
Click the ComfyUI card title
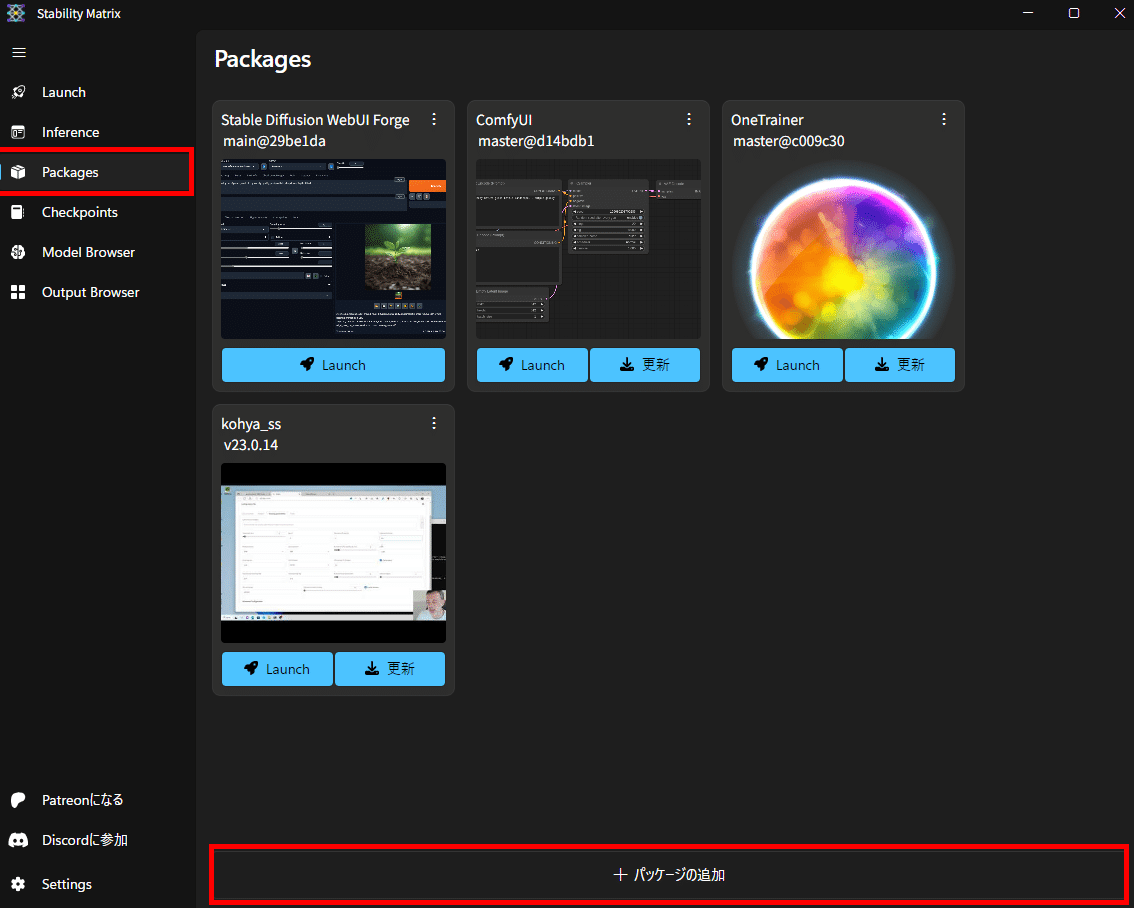click(x=504, y=120)
